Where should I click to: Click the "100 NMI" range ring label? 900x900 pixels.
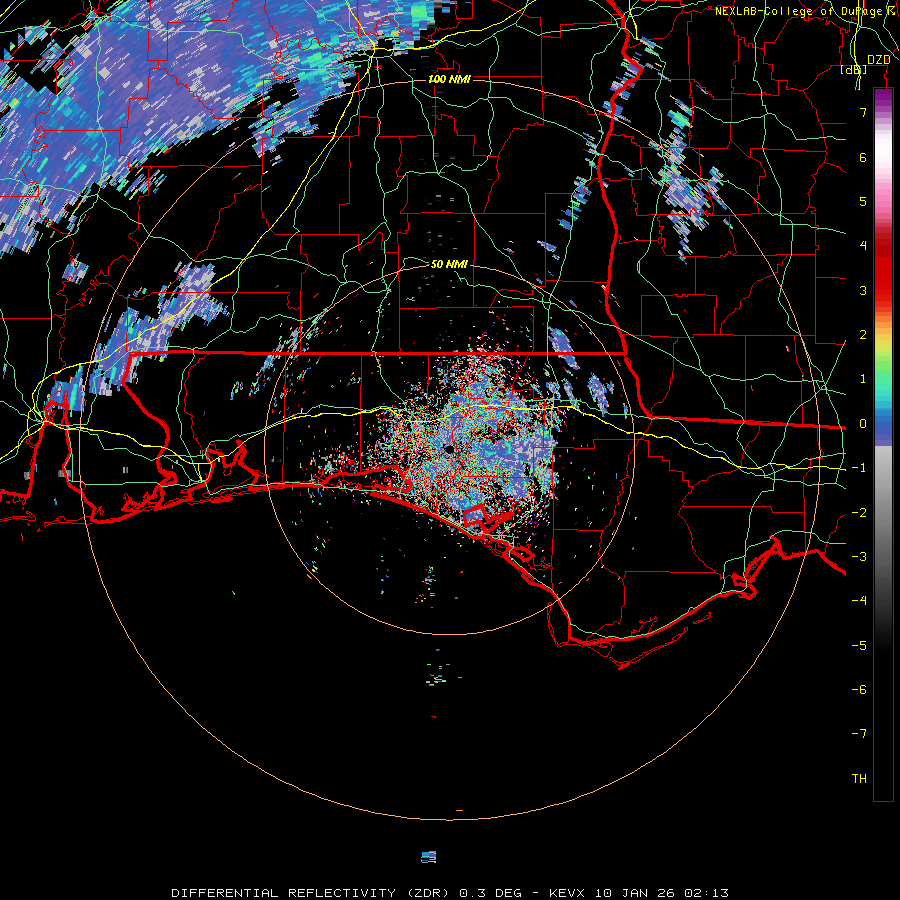pyautogui.click(x=449, y=79)
